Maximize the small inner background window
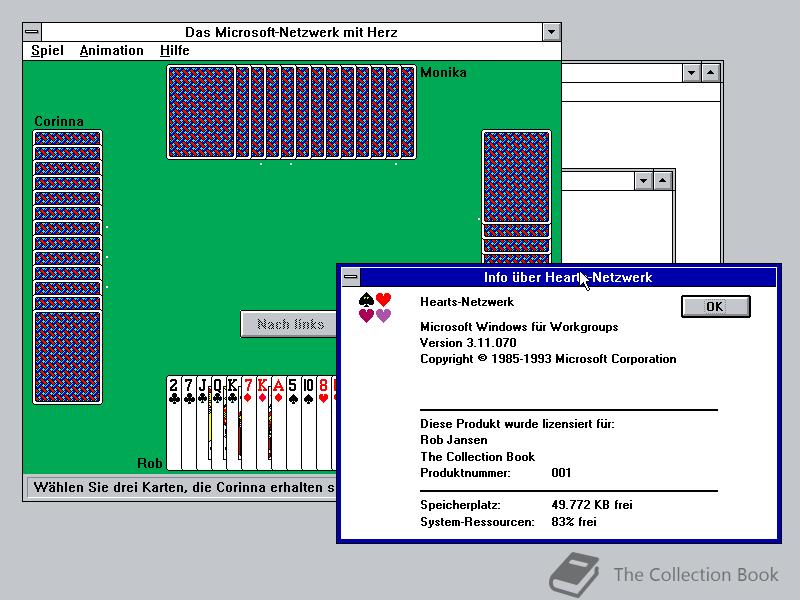 click(662, 181)
